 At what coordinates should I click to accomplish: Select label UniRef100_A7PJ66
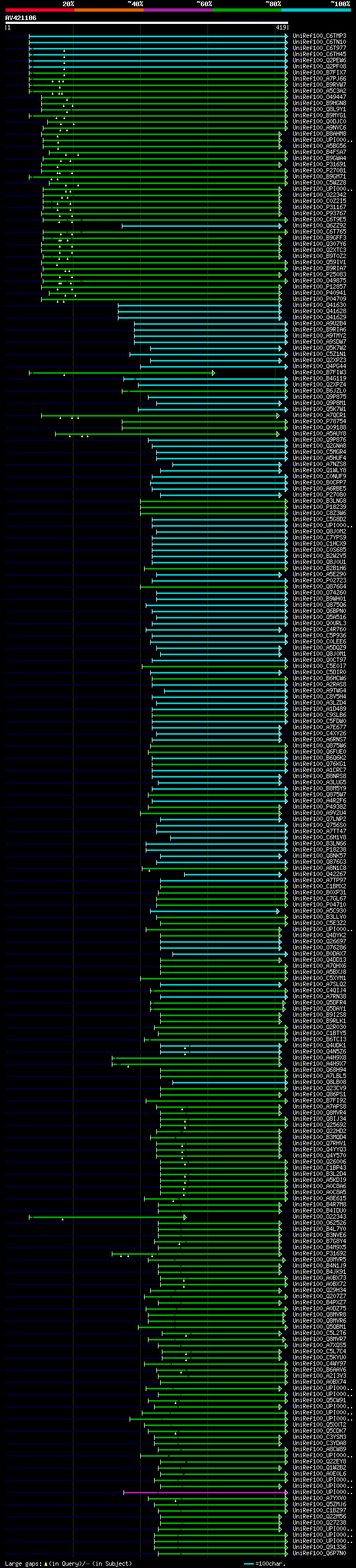[319, 78]
